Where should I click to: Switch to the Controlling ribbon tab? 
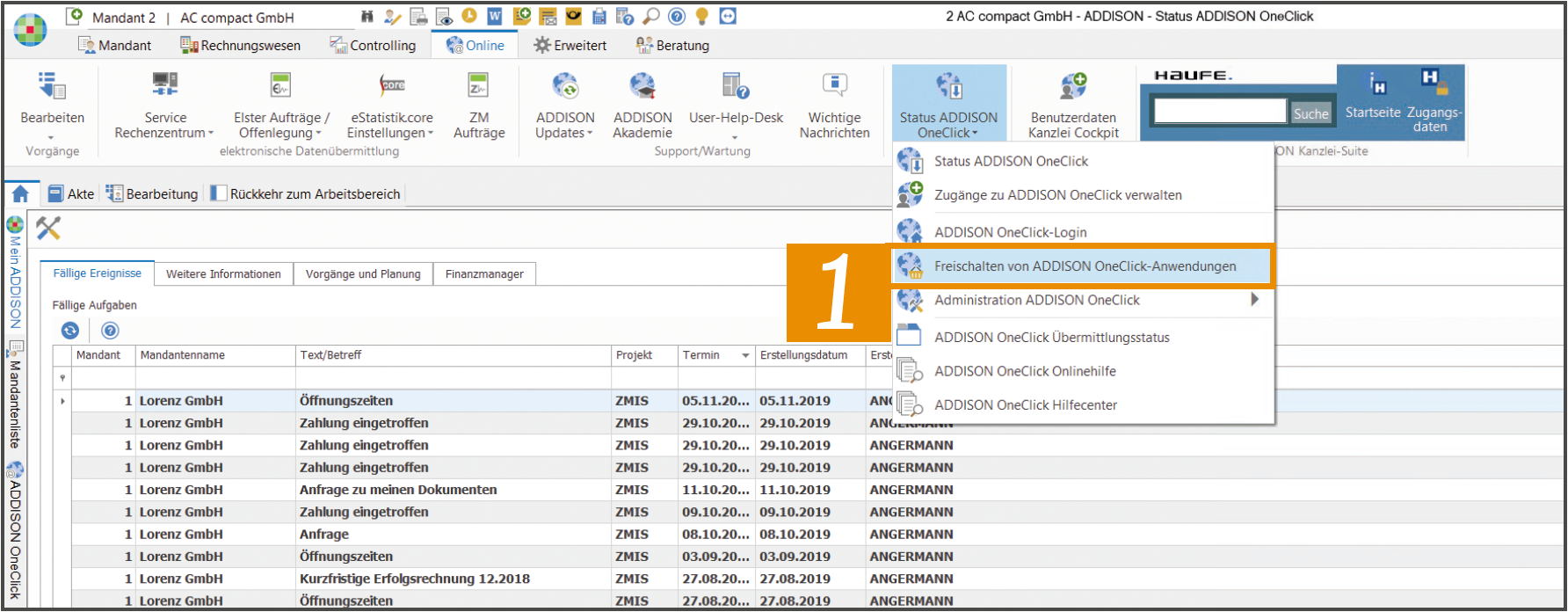(x=372, y=45)
